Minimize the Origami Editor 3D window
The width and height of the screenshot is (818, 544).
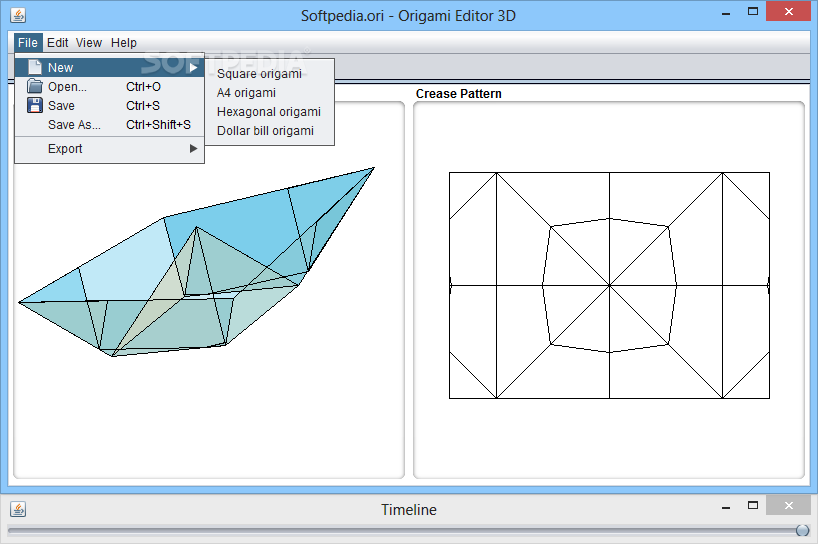tap(726, 13)
